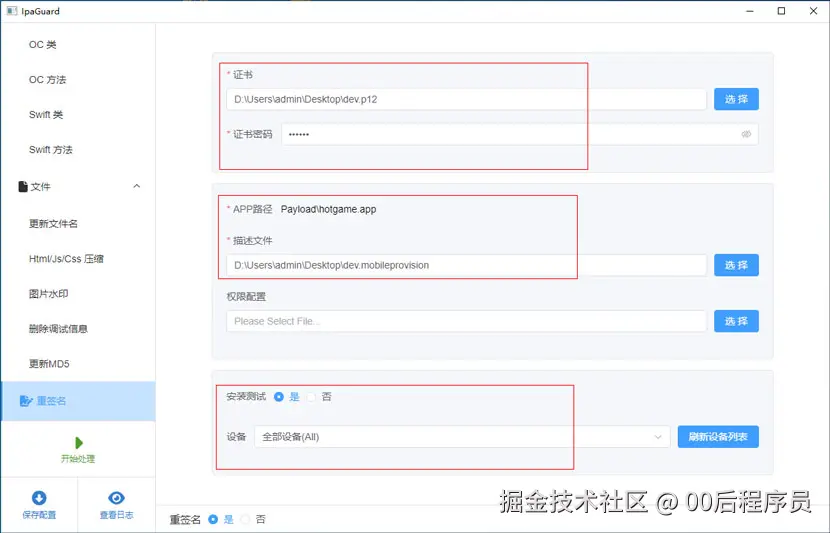Open 更新文件名 in the sidebar
The height and width of the screenshot is (533, 830).
click(53, 223)
